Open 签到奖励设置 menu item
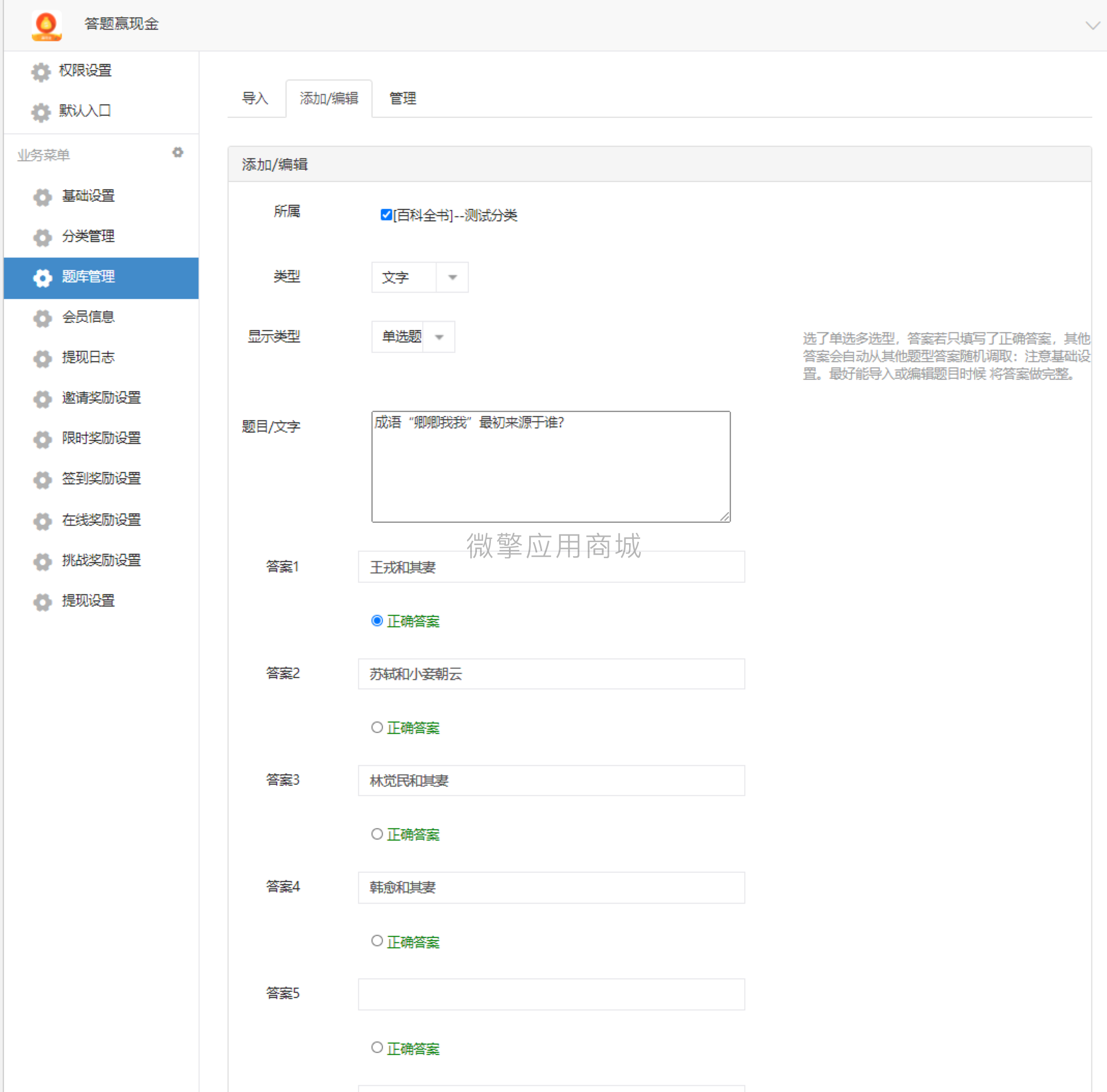 [x=101, y=479]
